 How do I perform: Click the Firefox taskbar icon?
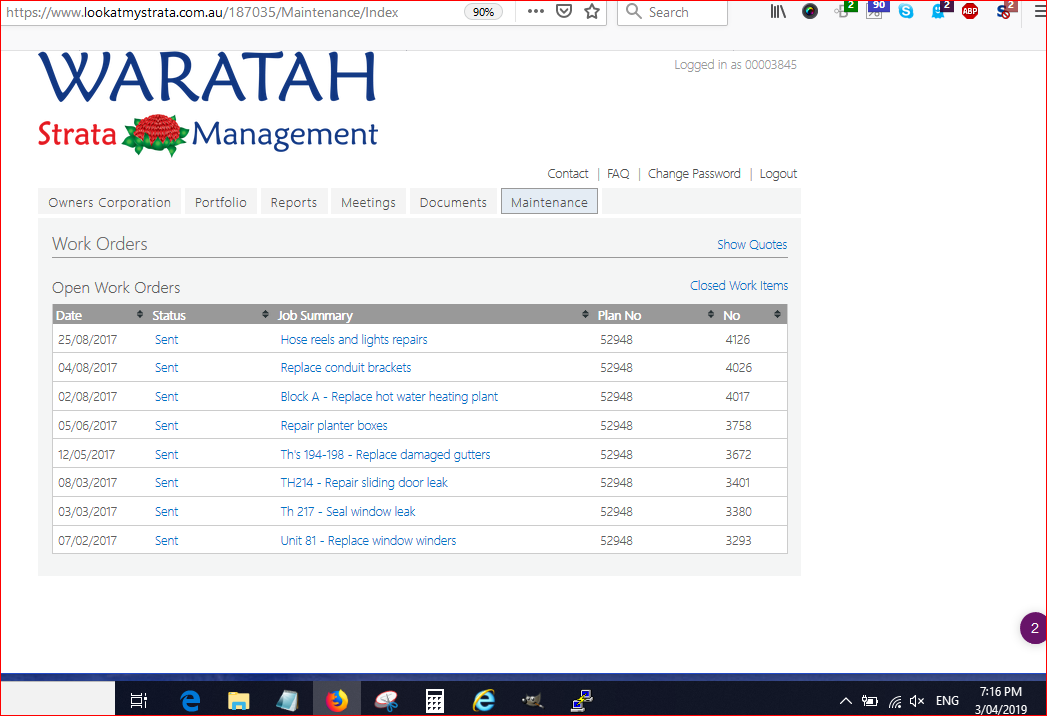click(x=337, y=700)
